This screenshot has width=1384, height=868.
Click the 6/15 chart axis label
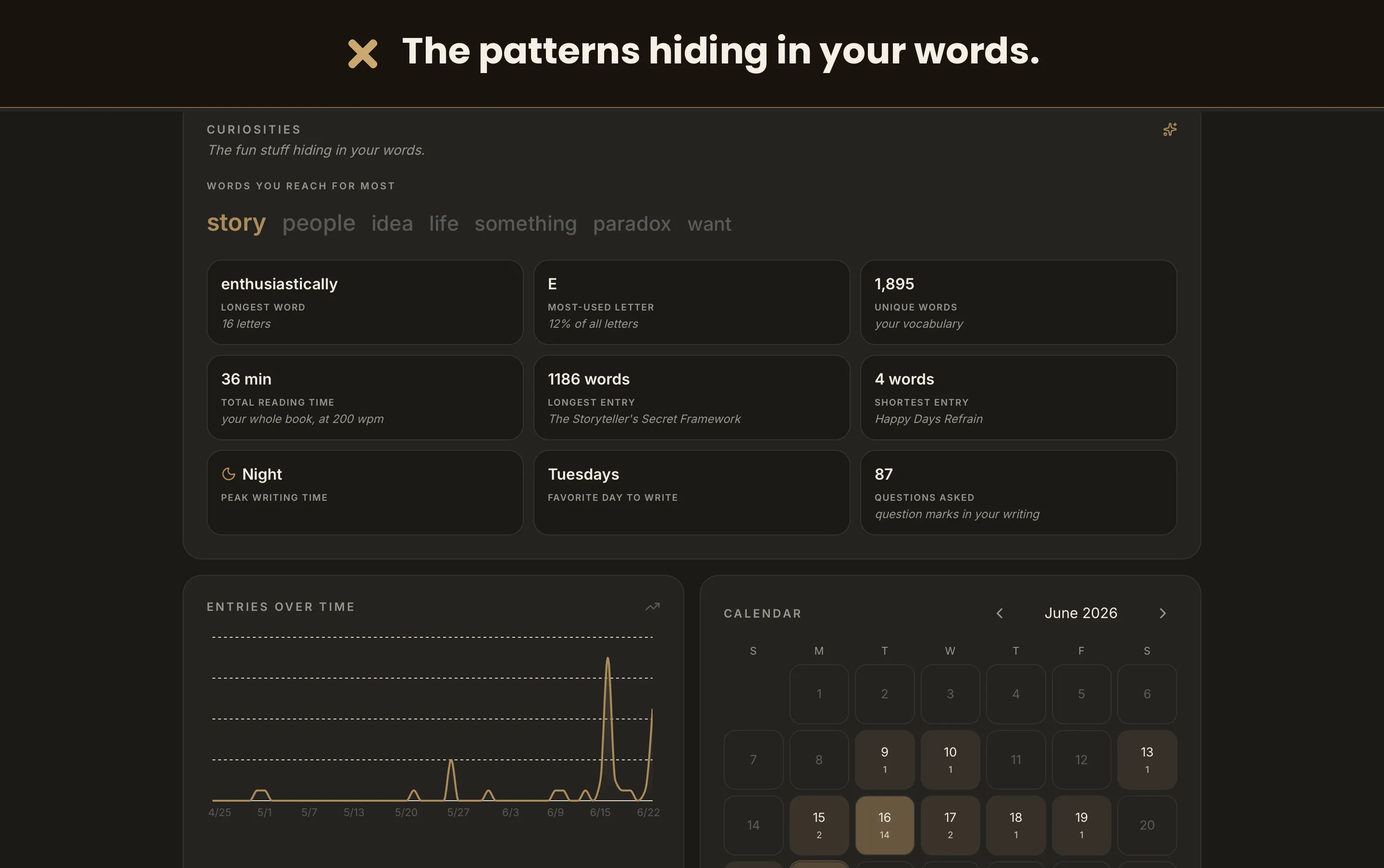(x=600, y=812)
